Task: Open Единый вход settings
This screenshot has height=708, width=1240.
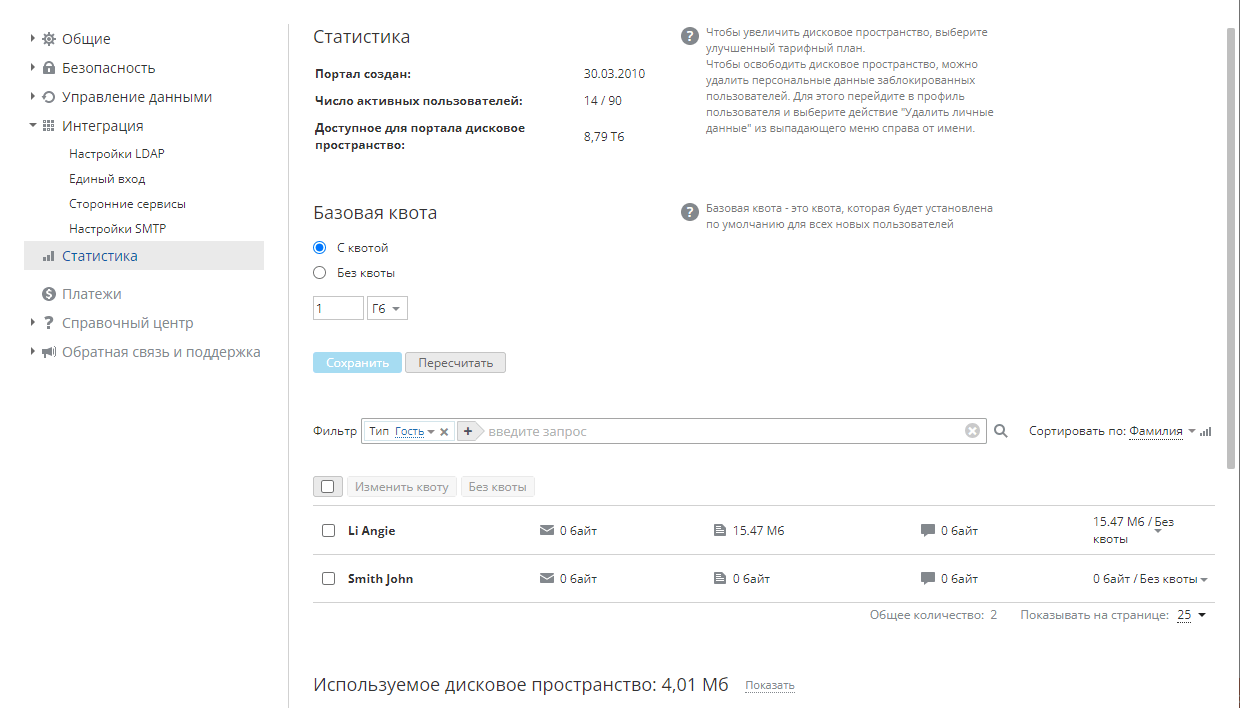Action: coord(107,179)
